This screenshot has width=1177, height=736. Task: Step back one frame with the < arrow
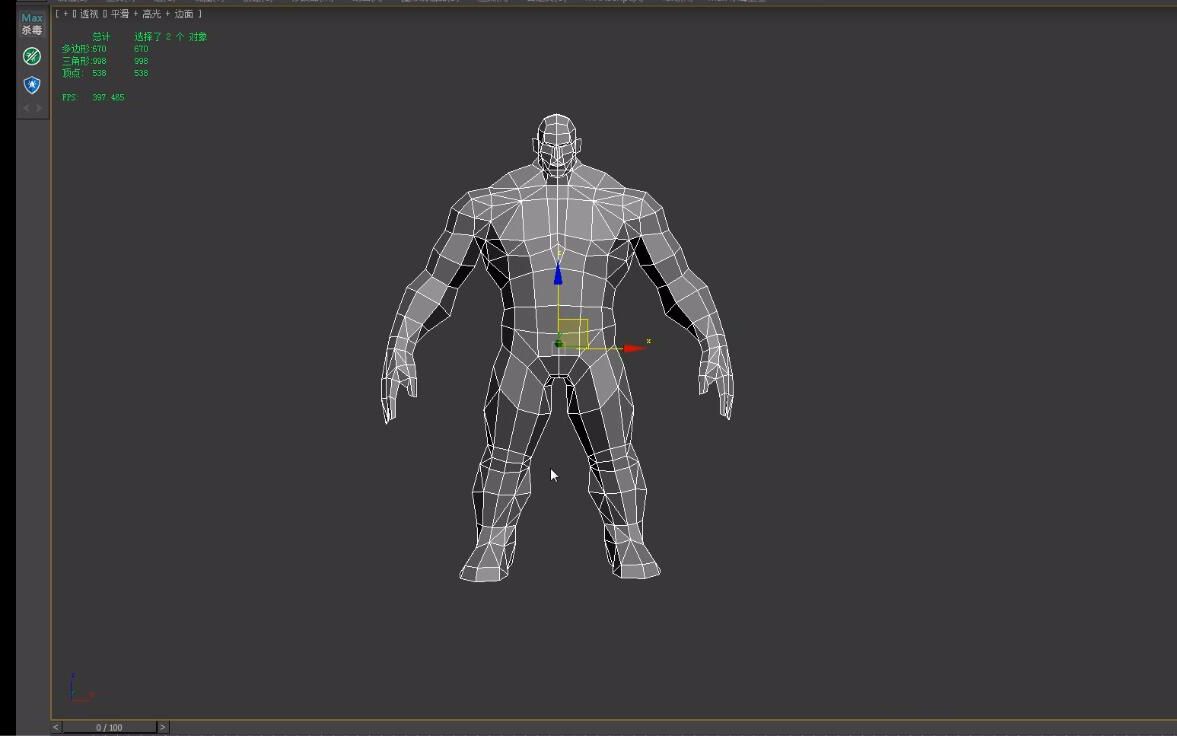[56, 727]
